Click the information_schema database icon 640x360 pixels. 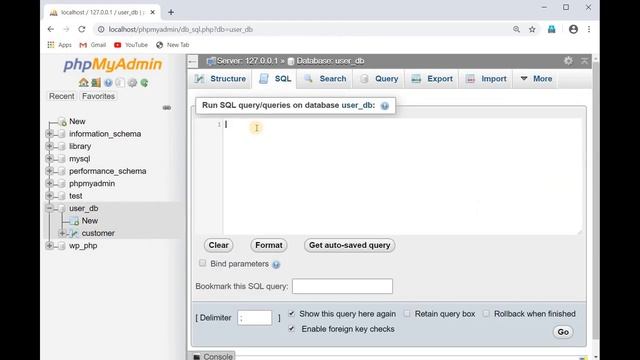(62, 134)
